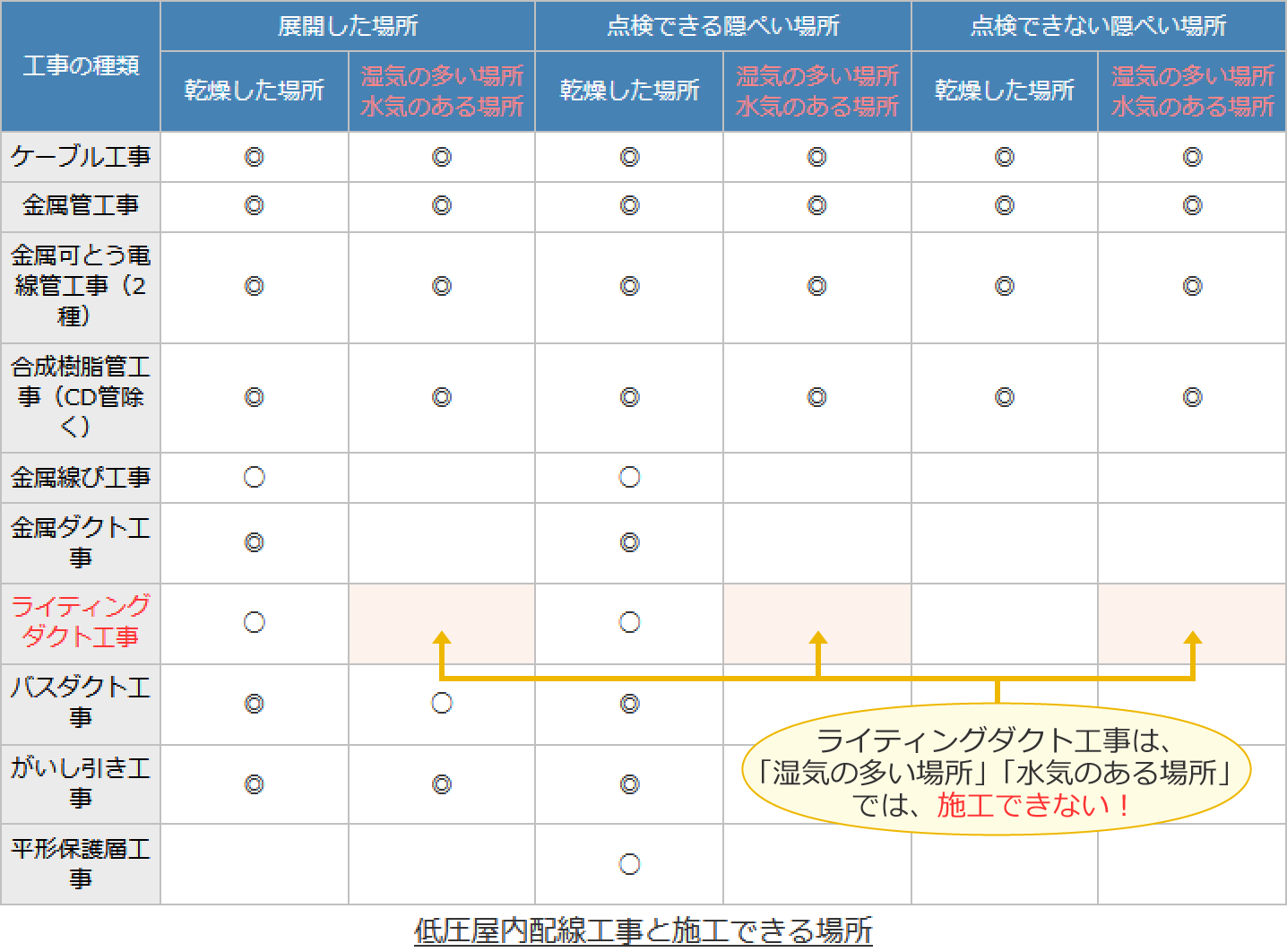Screen dimensions: 1287x952
Task: Click the pink cell under 展開した場所 humid column
Action: coord(442,610)
